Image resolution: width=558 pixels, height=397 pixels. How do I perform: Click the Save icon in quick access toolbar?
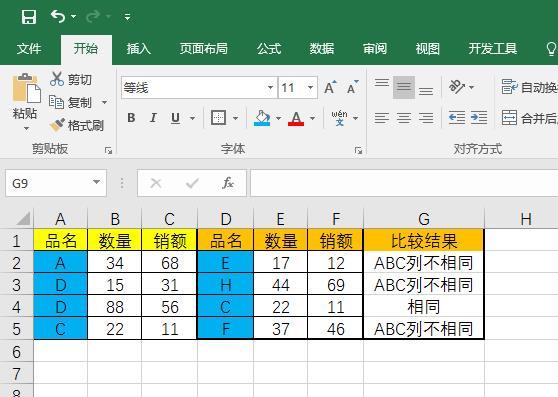tap(29, 17)
